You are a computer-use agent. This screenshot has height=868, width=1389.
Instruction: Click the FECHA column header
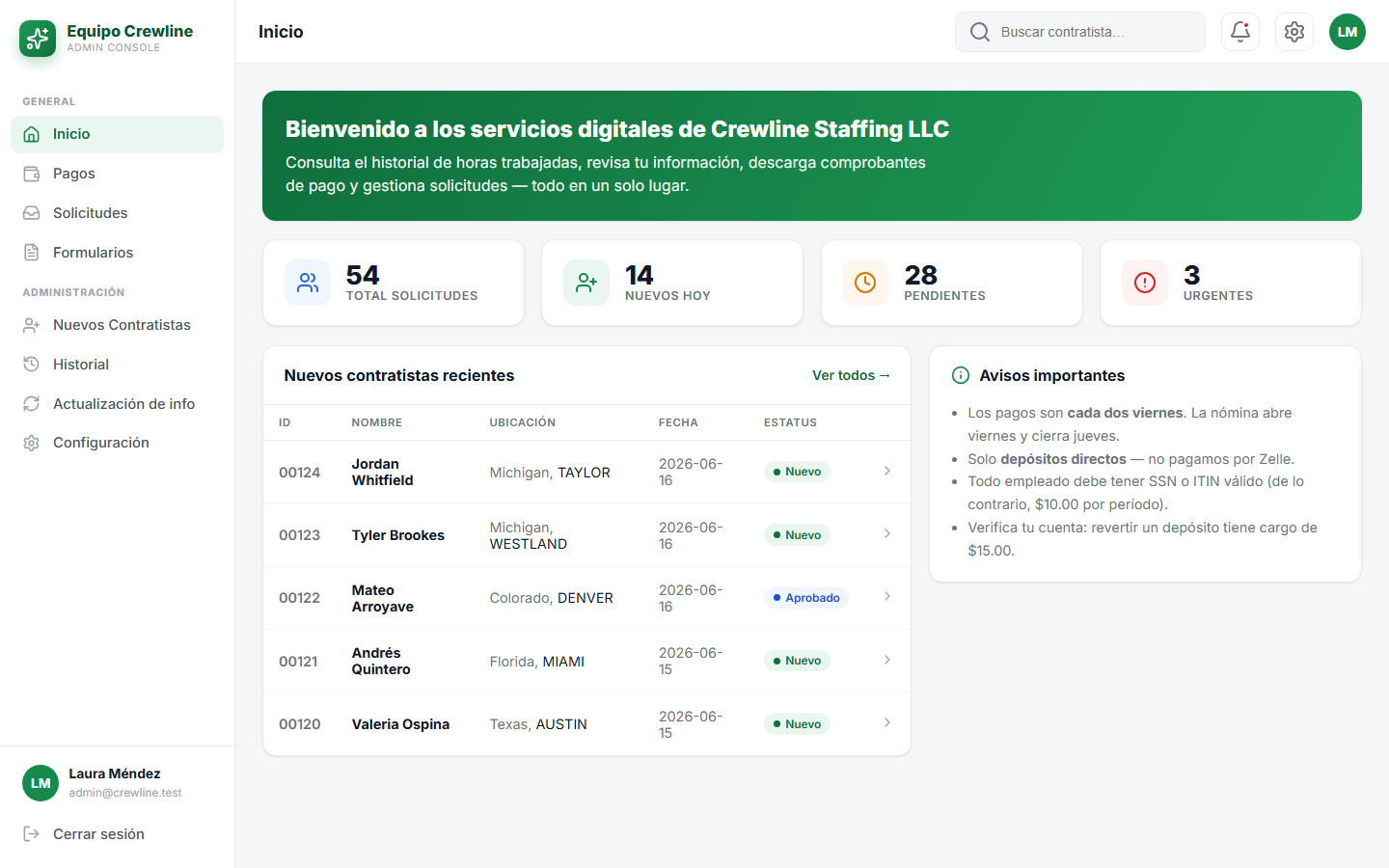(678, 422)
